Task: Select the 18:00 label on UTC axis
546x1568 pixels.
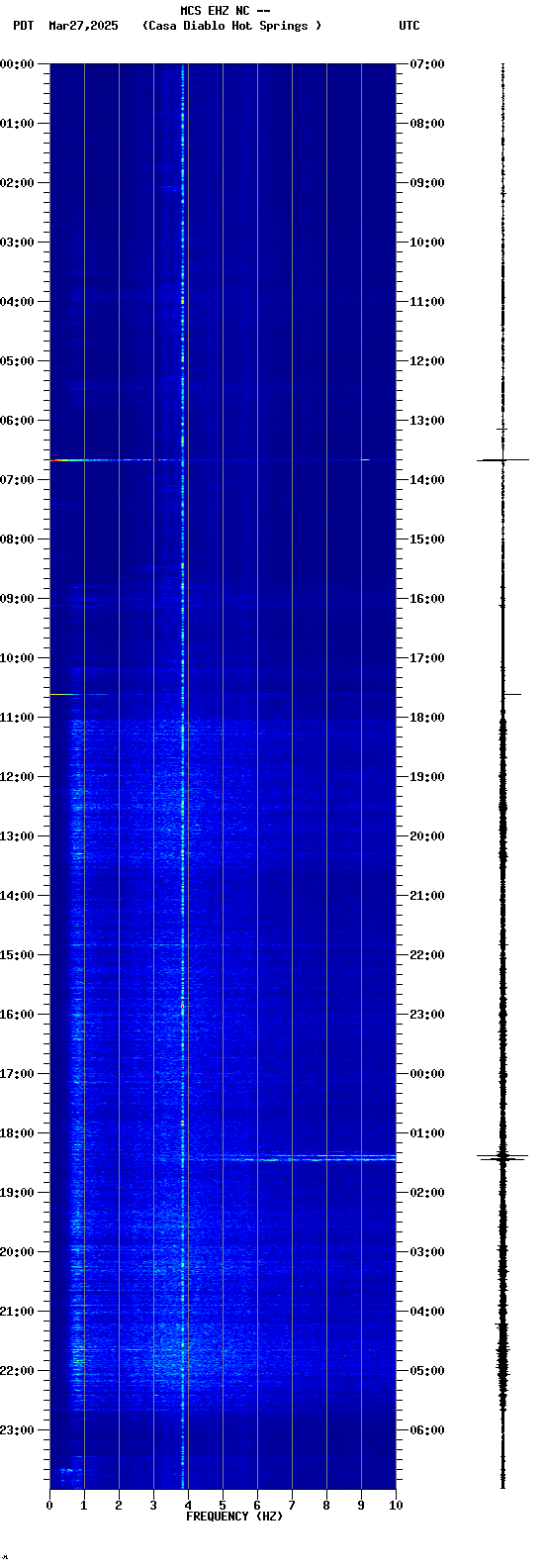Action: pyautogui.click(x=426, y=718)
